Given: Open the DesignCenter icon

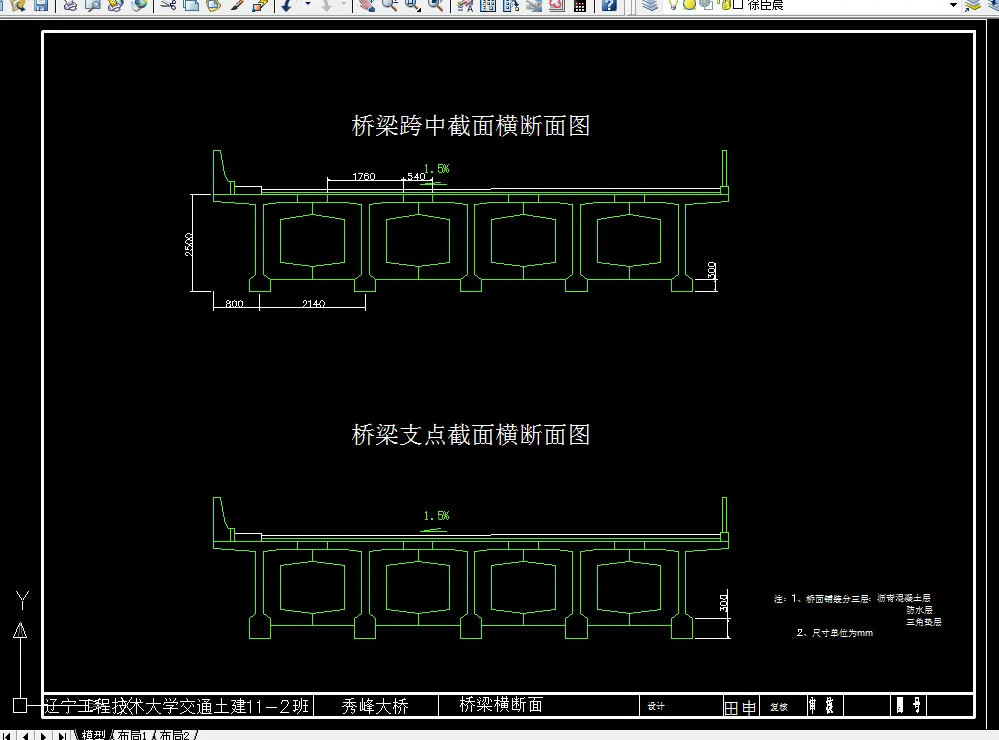Looking at the screenshot, I should pyautogui.click(x=488, y=5).
